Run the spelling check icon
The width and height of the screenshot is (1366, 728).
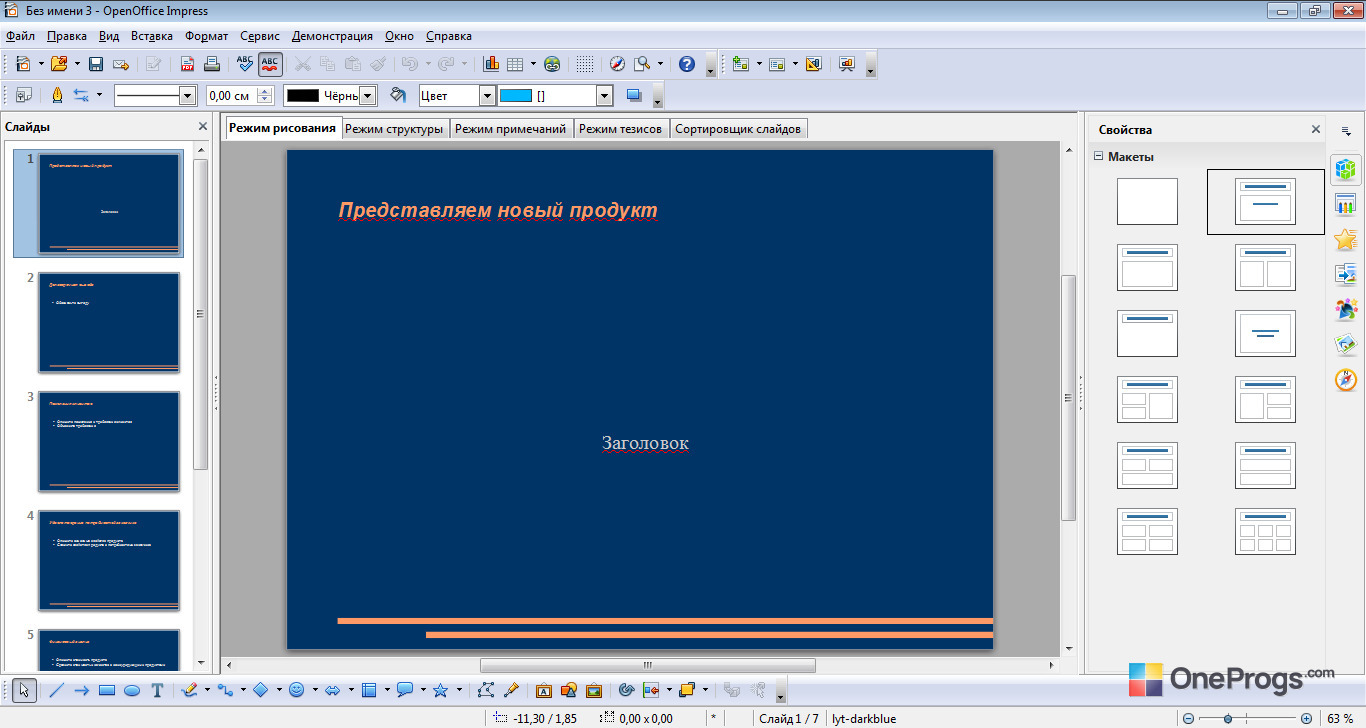(x=245, y=64)
